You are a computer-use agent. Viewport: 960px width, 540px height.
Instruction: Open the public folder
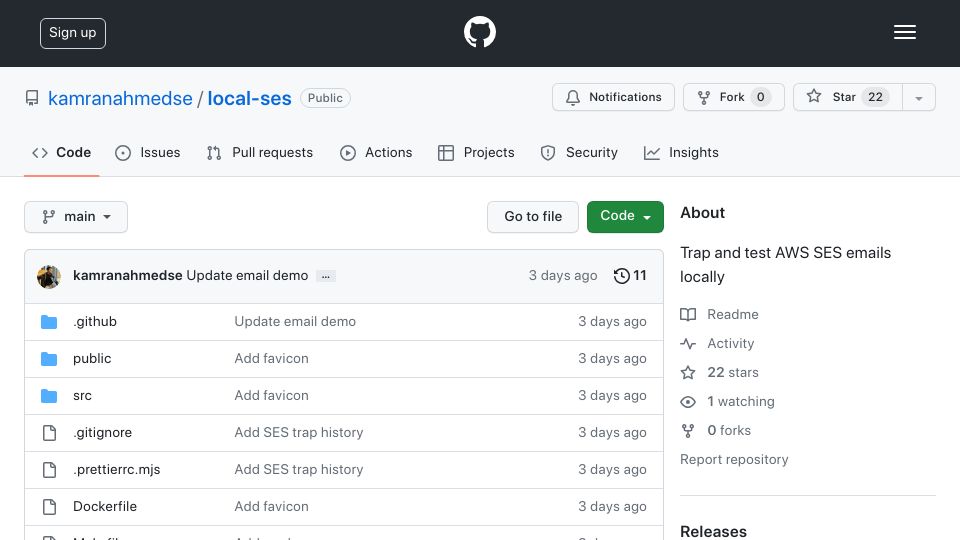(x=92, y=358)
